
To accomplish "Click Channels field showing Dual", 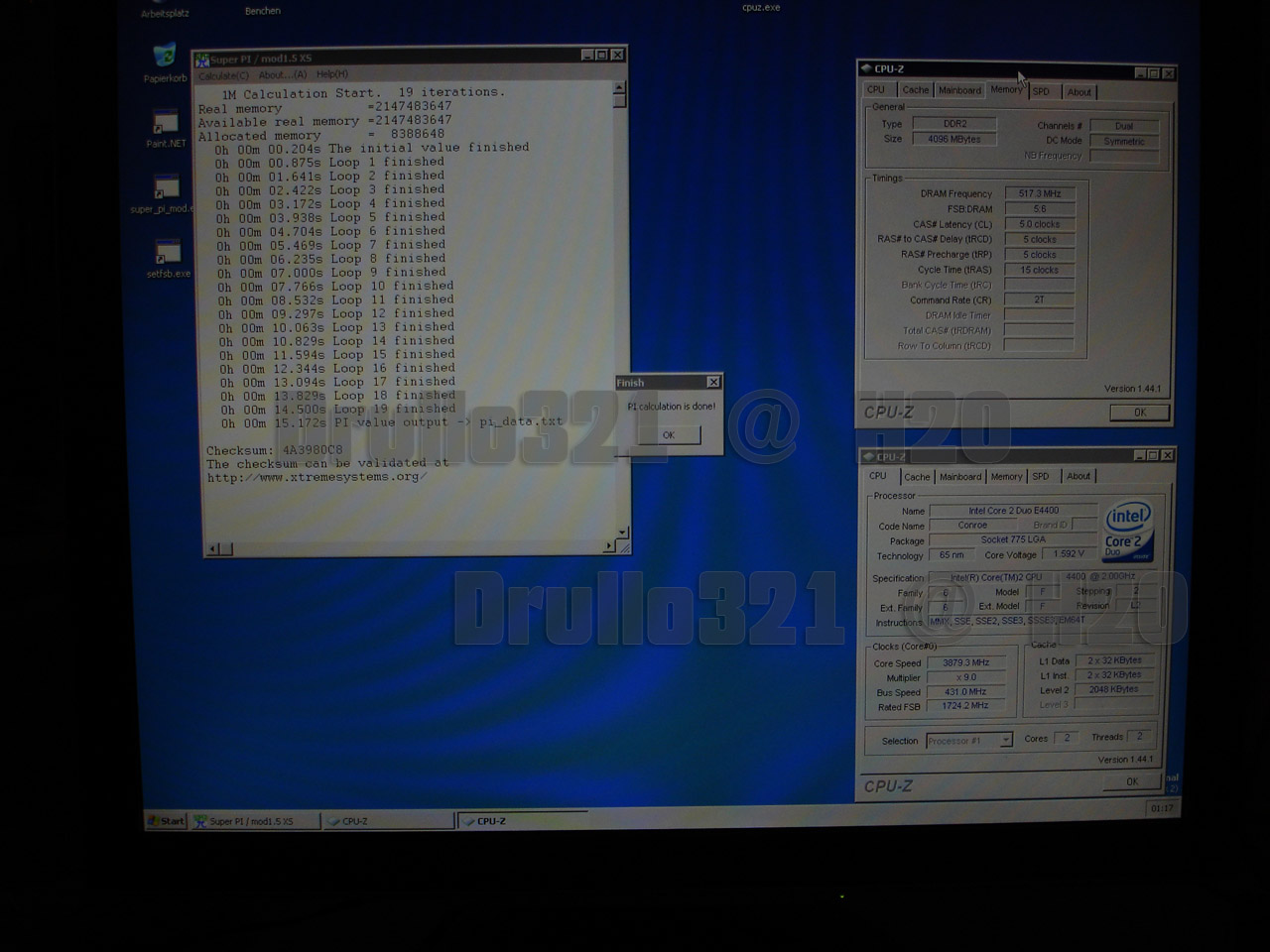I will tap(1123, 126).
